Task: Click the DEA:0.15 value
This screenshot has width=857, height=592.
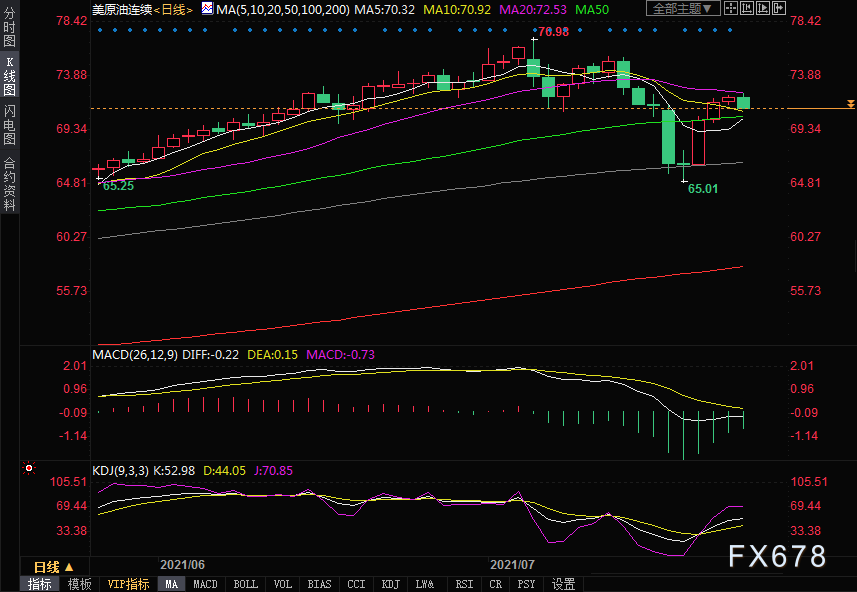Action: pyautogui.click(x=272, y=354)
